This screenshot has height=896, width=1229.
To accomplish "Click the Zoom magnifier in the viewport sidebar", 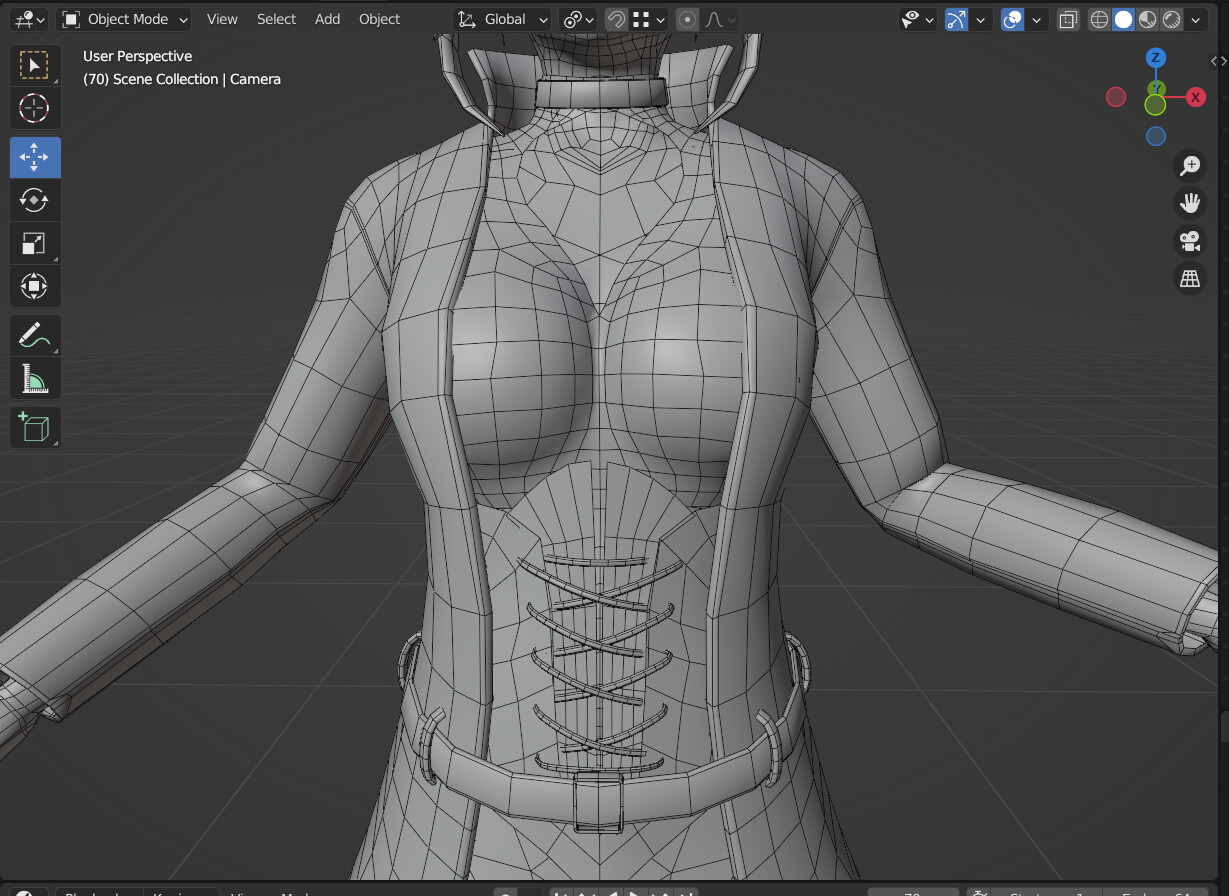I will click(1189, 166).
